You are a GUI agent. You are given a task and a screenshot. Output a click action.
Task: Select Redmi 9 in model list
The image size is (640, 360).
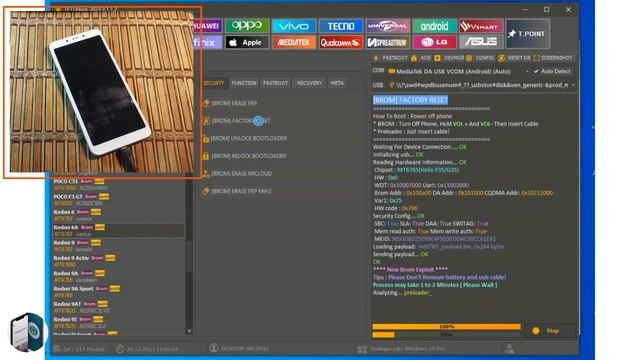tap(118, 246)
